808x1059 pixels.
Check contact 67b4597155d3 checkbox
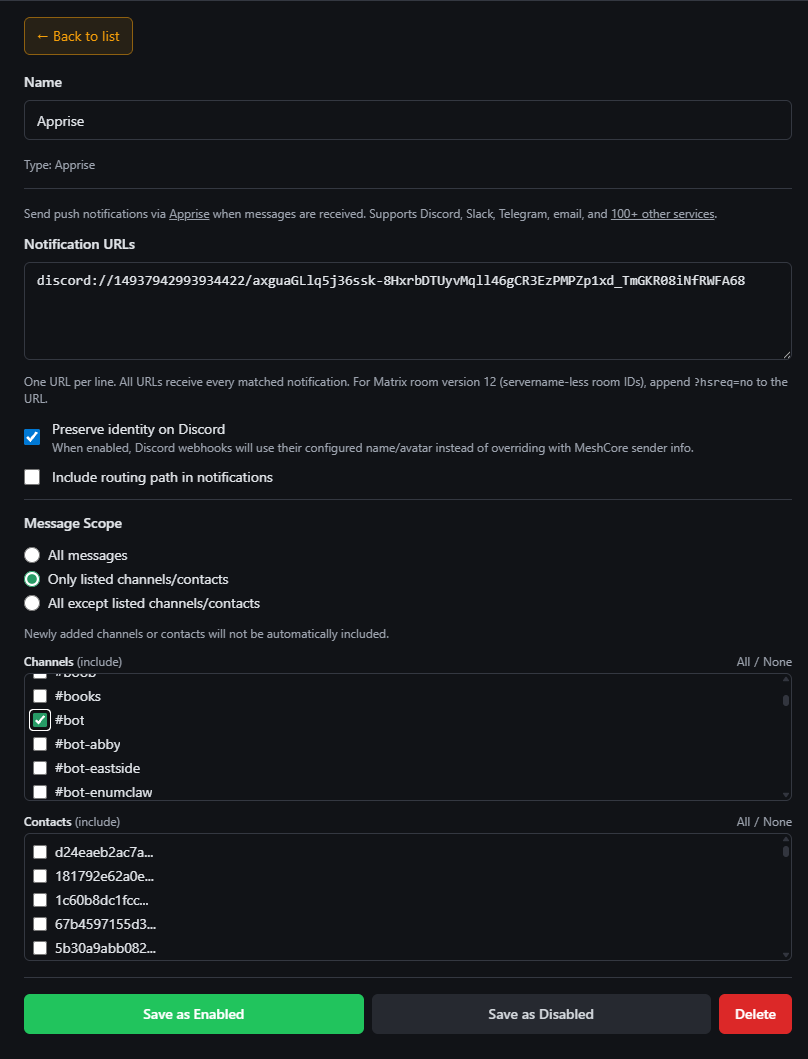[40, 924]
